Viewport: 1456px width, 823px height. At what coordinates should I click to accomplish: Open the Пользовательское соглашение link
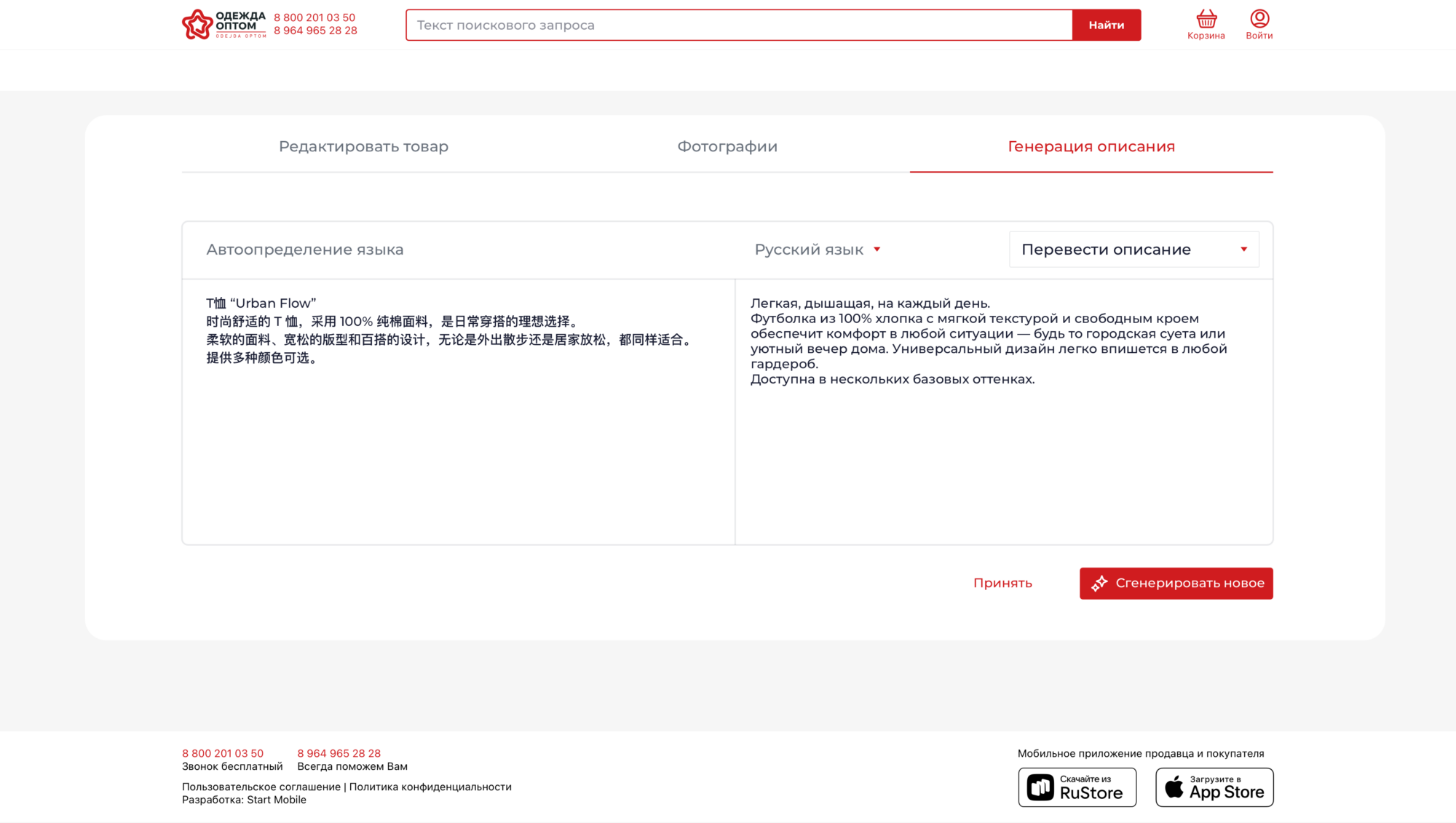[x=261, y=787]
